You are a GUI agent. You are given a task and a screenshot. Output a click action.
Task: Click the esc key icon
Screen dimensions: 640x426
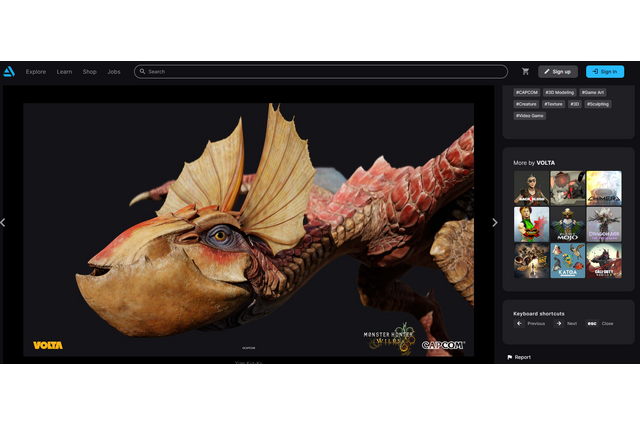(x=592, y=324)
